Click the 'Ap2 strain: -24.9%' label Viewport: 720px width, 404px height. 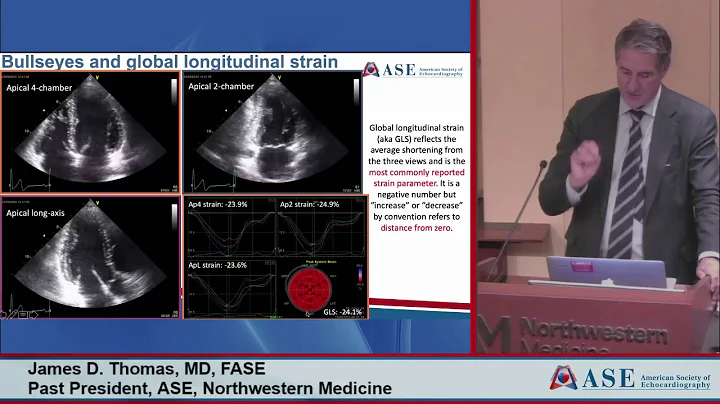tap(309, 204)
